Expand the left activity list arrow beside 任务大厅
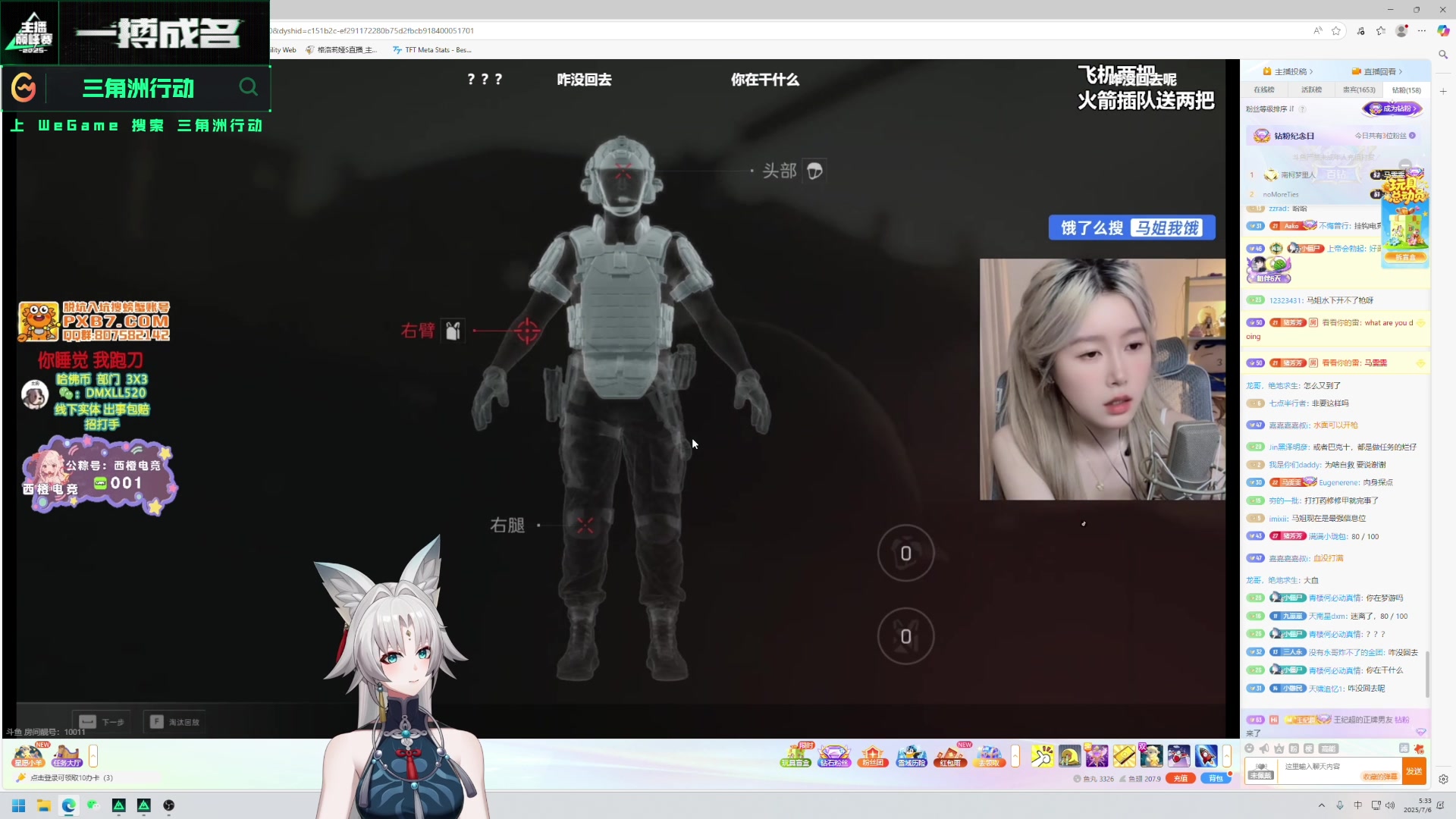The height and width of the screenshot is (819, 1456). tap(93, 755)
